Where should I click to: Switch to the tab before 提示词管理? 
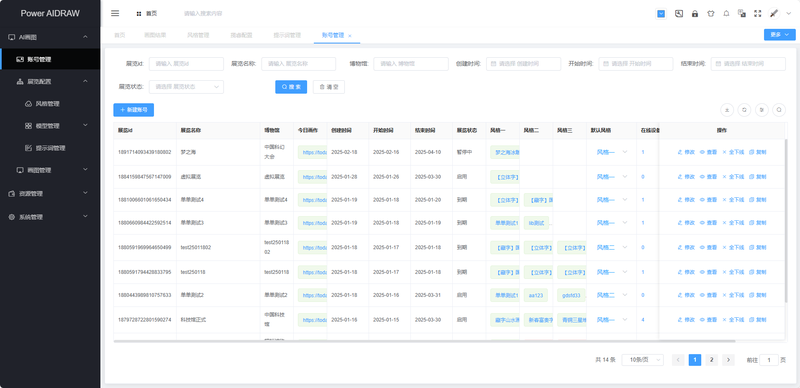[241, 36]
